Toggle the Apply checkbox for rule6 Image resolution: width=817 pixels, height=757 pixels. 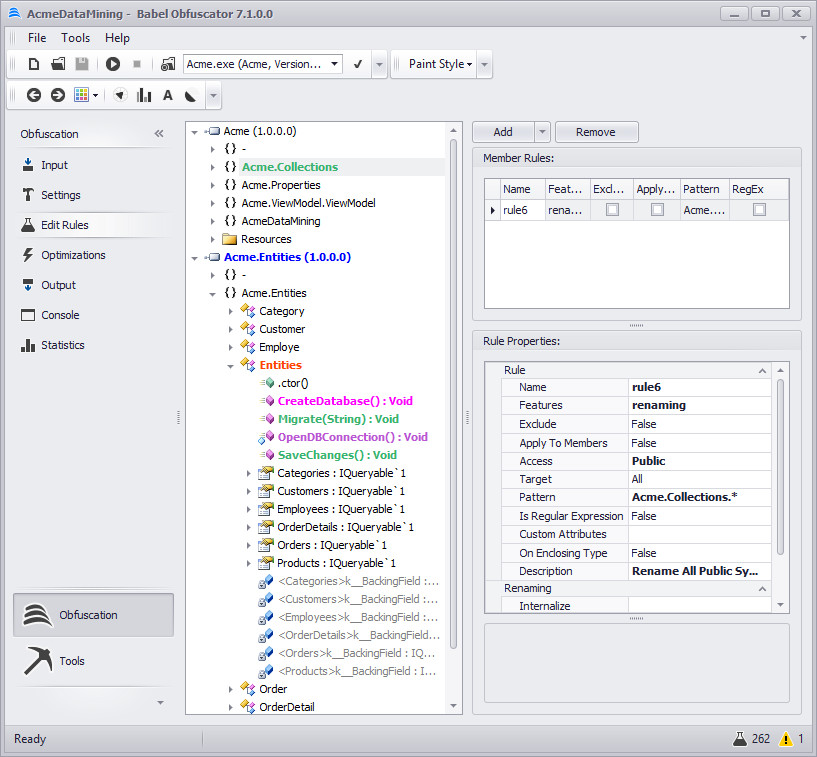click(x=658, y=210)
